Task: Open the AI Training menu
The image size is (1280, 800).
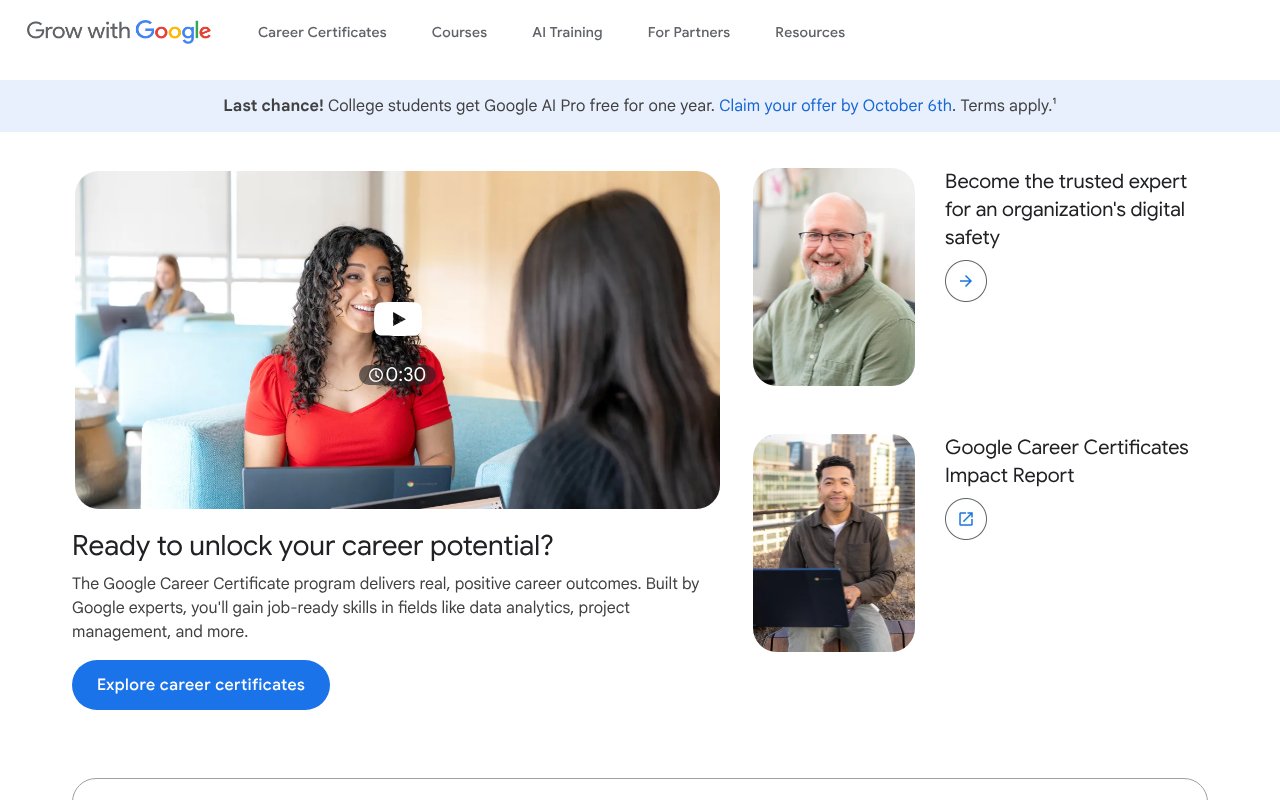Action: (x=567, y=32)
